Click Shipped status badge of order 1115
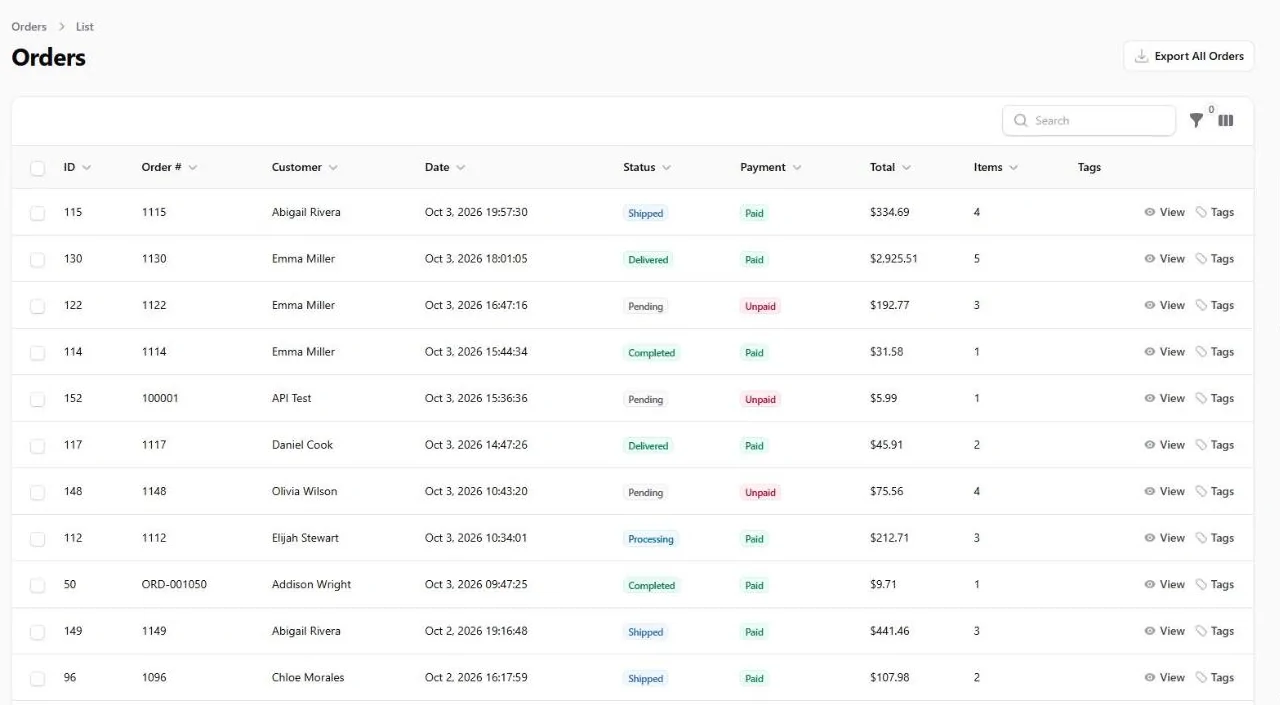The image size is (1280, 705). (x=645, y=213)
